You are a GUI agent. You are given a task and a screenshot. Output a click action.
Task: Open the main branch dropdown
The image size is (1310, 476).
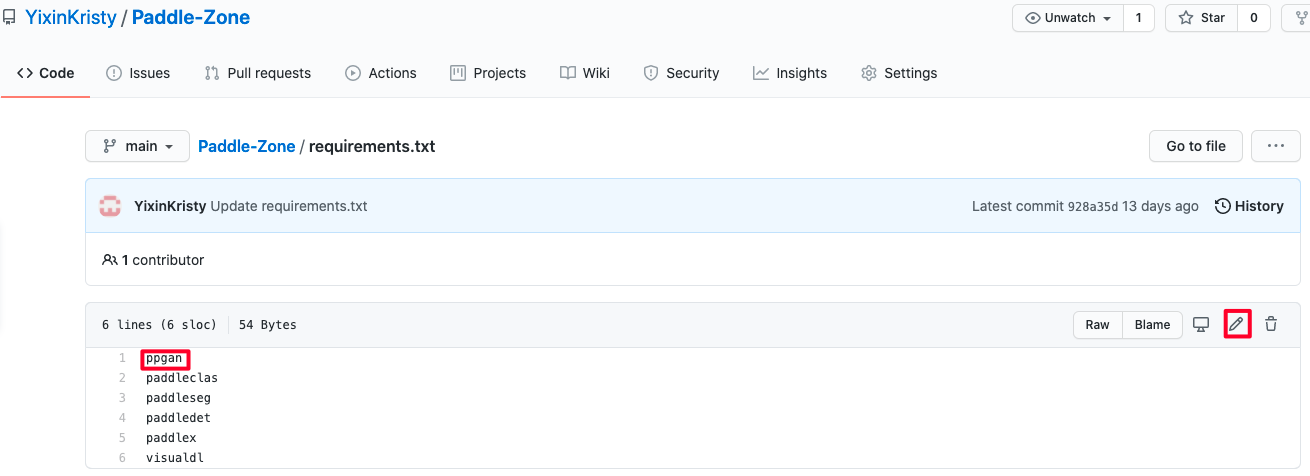pos(138,146)
